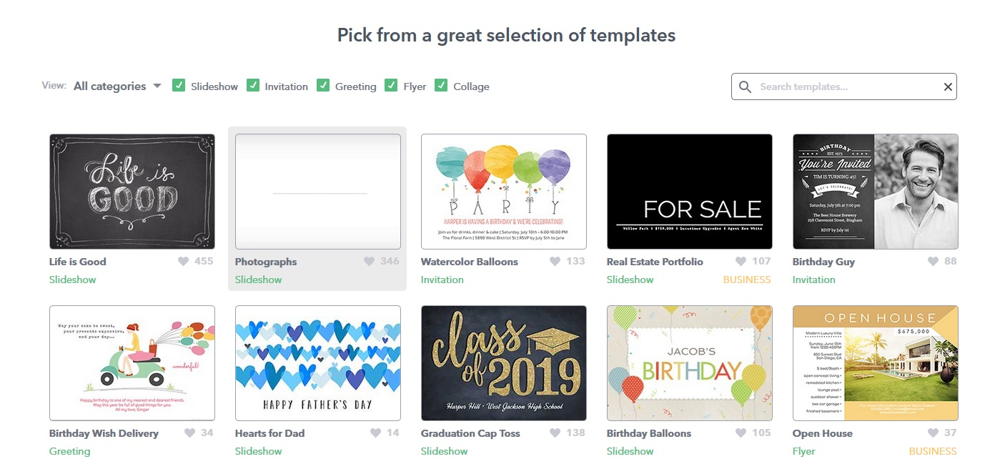Uncheck the Slideshow filter checkbox

pyautogui.click(x=179, y=86)
